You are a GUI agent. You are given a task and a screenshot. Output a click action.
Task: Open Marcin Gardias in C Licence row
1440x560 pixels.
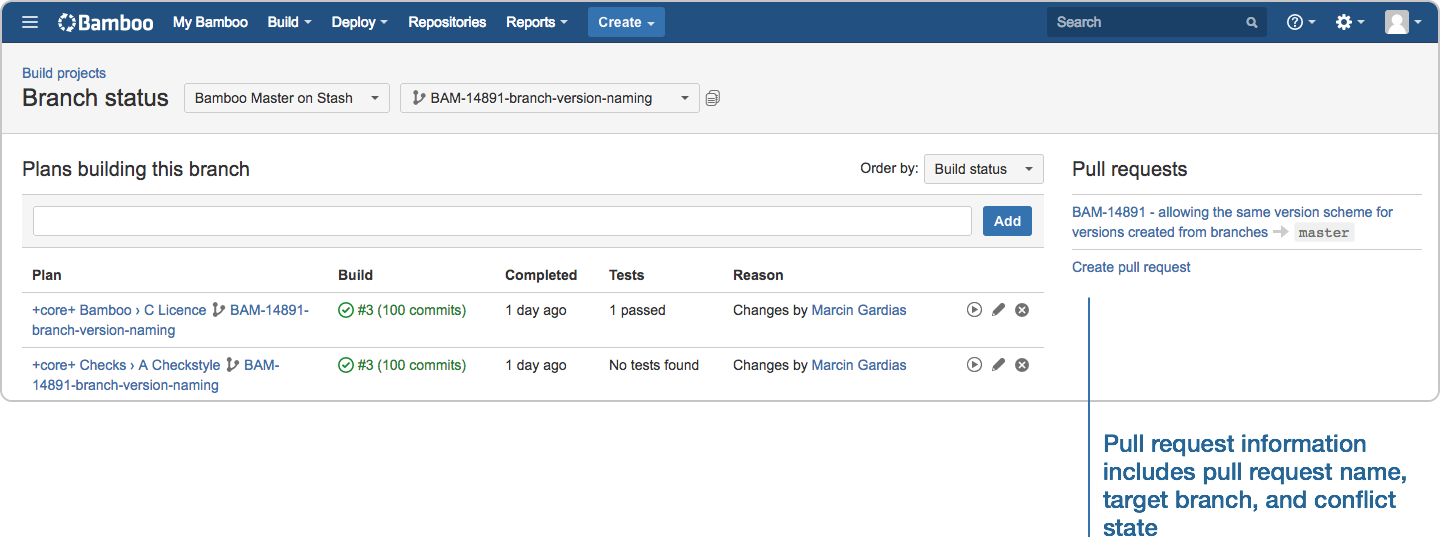pos(859,310)
